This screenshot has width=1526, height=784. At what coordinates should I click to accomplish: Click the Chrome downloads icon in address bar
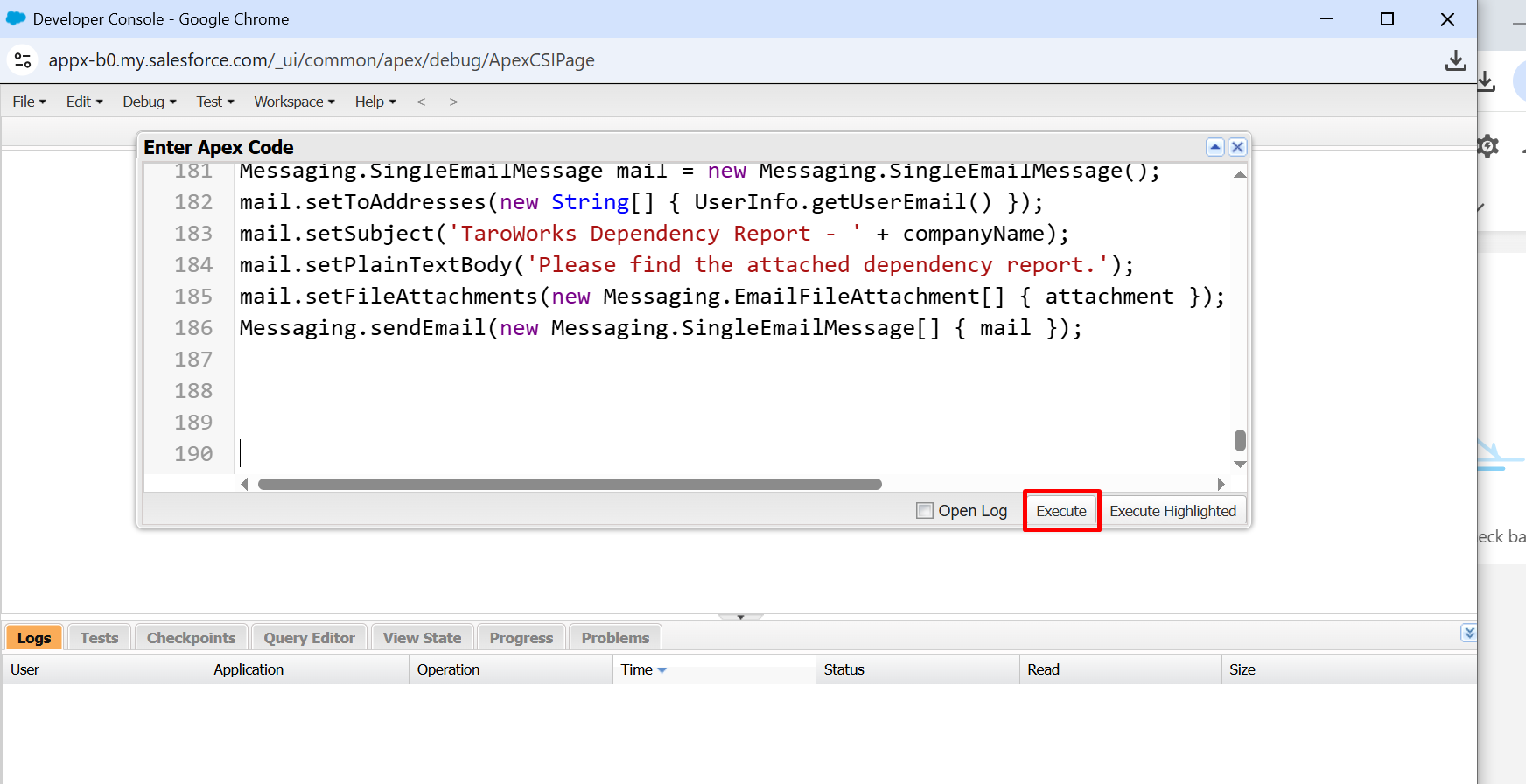1456,60
